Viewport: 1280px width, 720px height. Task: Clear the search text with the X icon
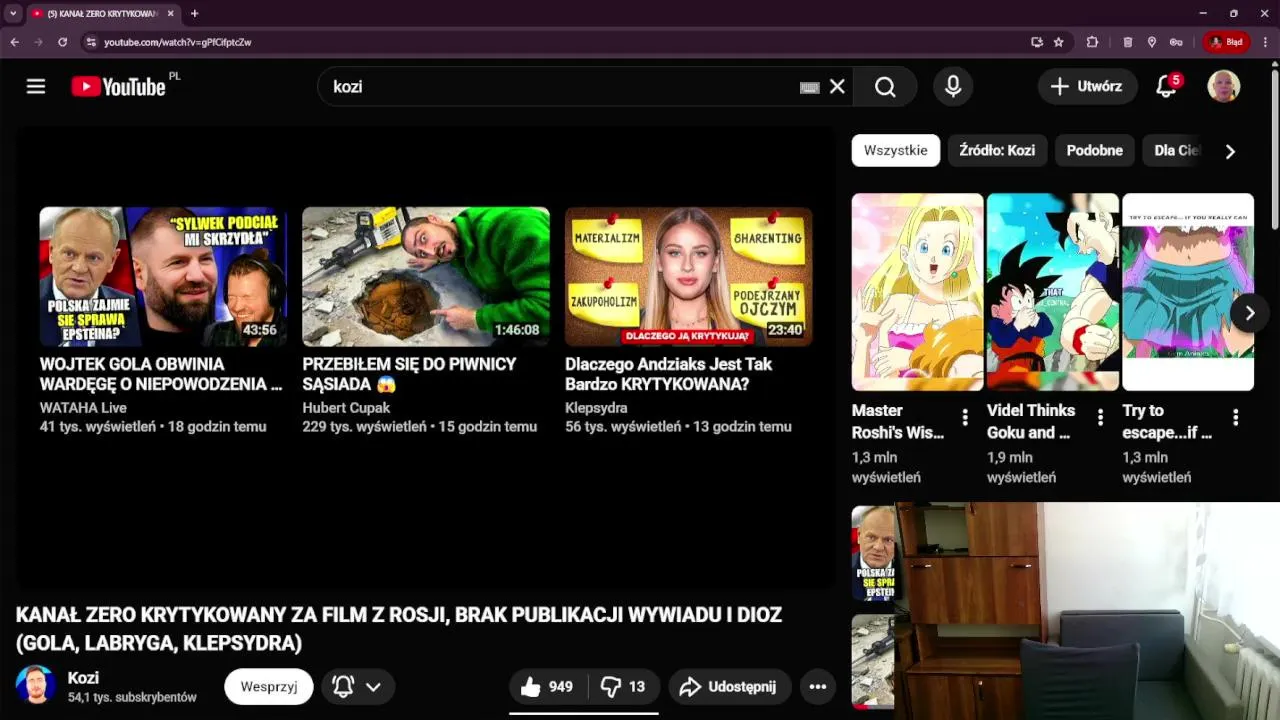(837, 87)
